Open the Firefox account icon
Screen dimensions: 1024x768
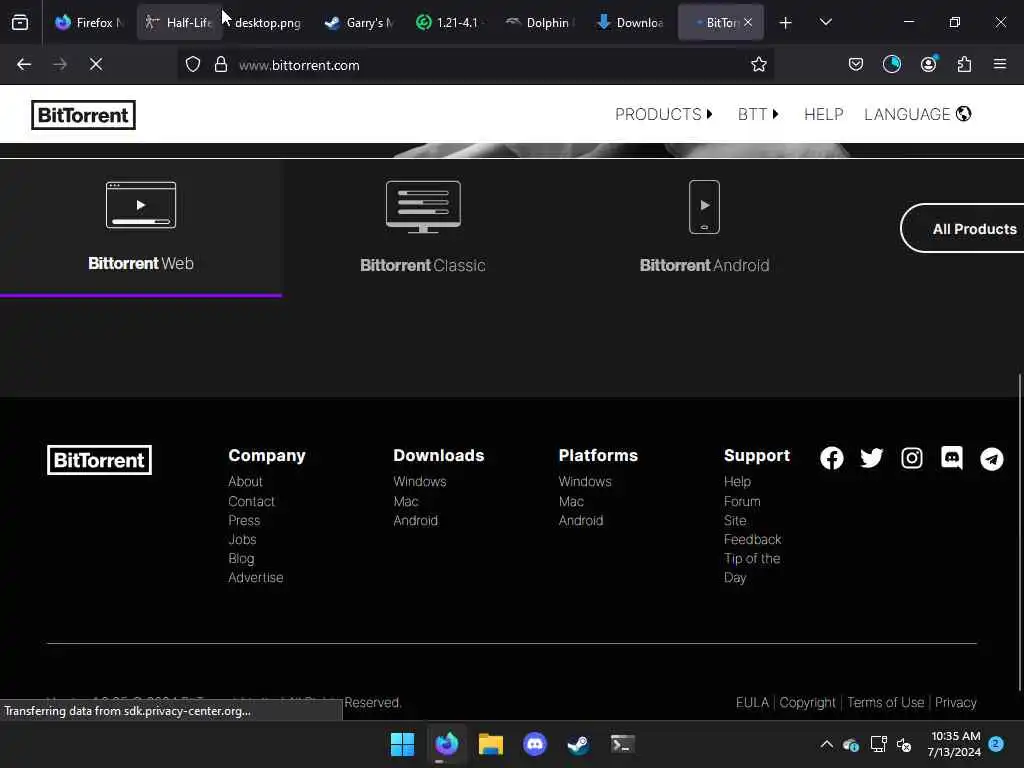pyautogui.click(x=928, y=64)
